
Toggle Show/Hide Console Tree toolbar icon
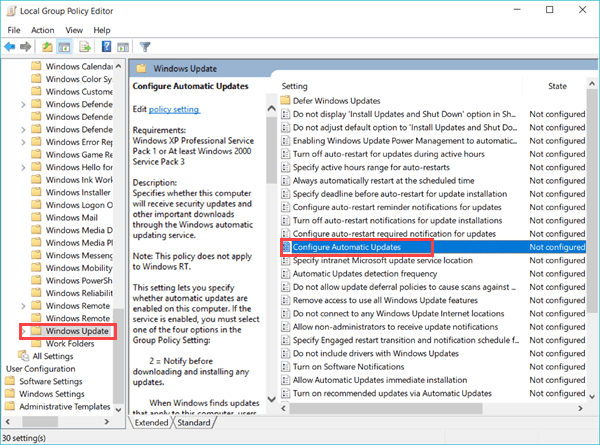pos(64,47)
